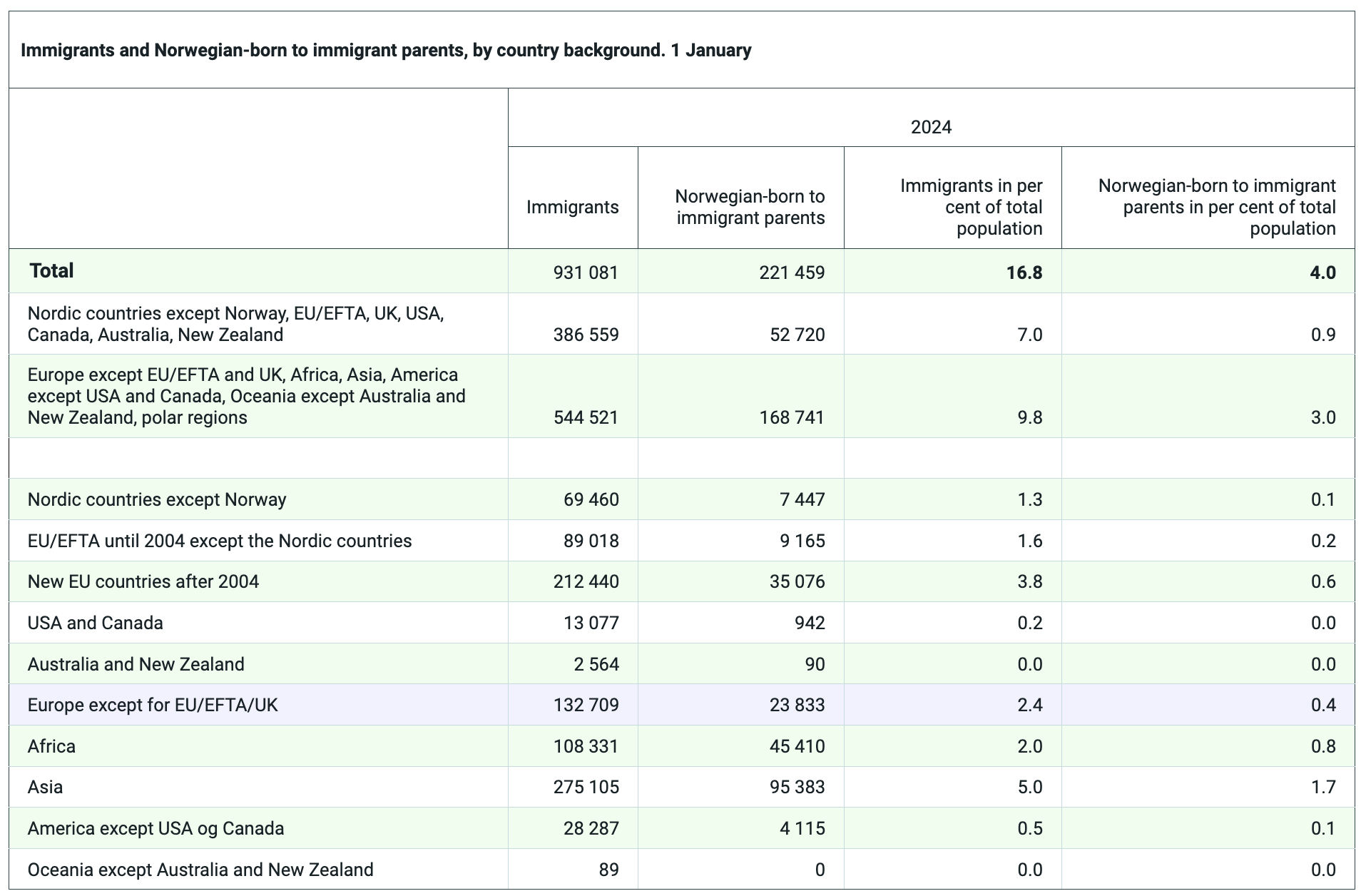Select the 'USA and Canada' row label
Image resolution: width=1361 pixels, height=896 pixels.
coord(95,623)
